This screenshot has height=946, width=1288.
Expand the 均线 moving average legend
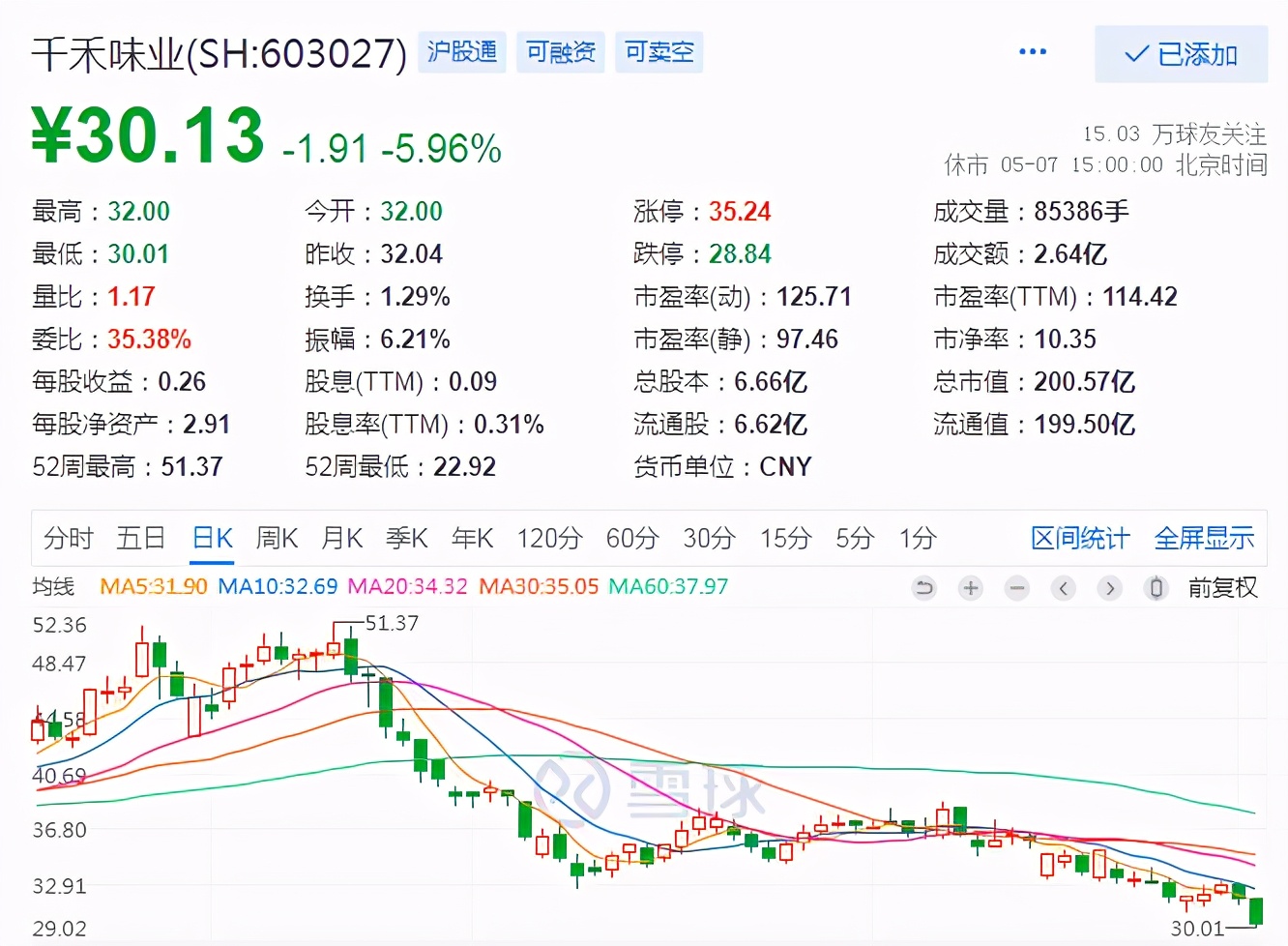tap(54, 586)
